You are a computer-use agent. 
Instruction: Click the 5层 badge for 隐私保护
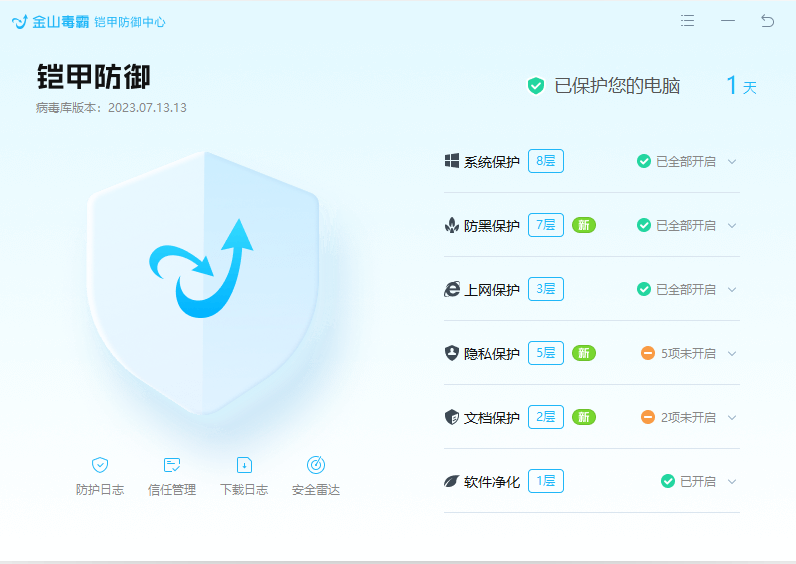click(546, 353)
